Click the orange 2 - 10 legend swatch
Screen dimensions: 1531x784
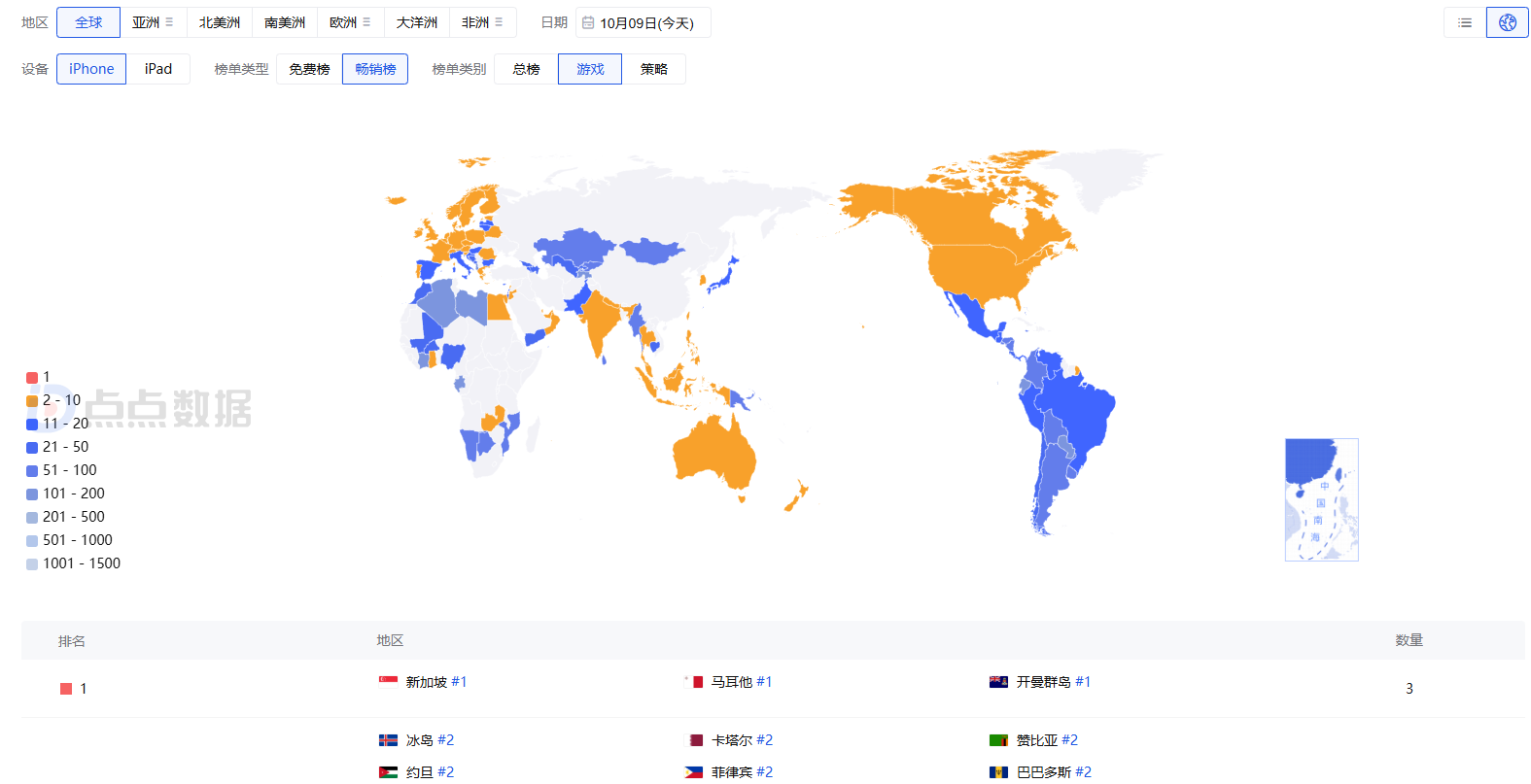click(x=32, y=400)
